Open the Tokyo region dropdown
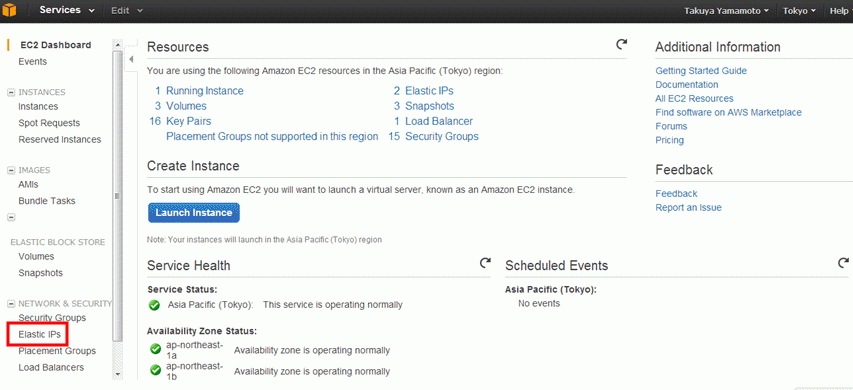The image size is (853, 390). tap(799, 10)
